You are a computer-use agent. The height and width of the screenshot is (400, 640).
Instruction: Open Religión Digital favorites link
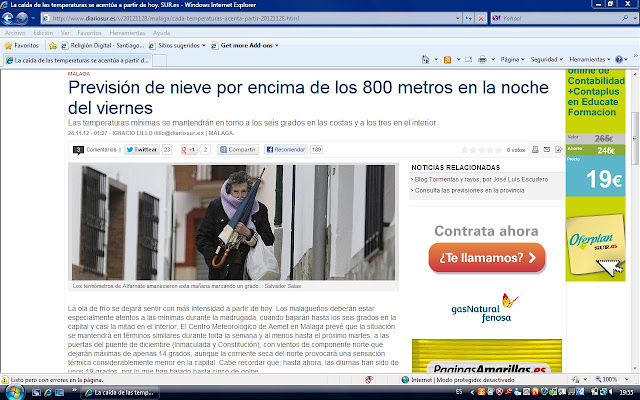pos(102,46)
